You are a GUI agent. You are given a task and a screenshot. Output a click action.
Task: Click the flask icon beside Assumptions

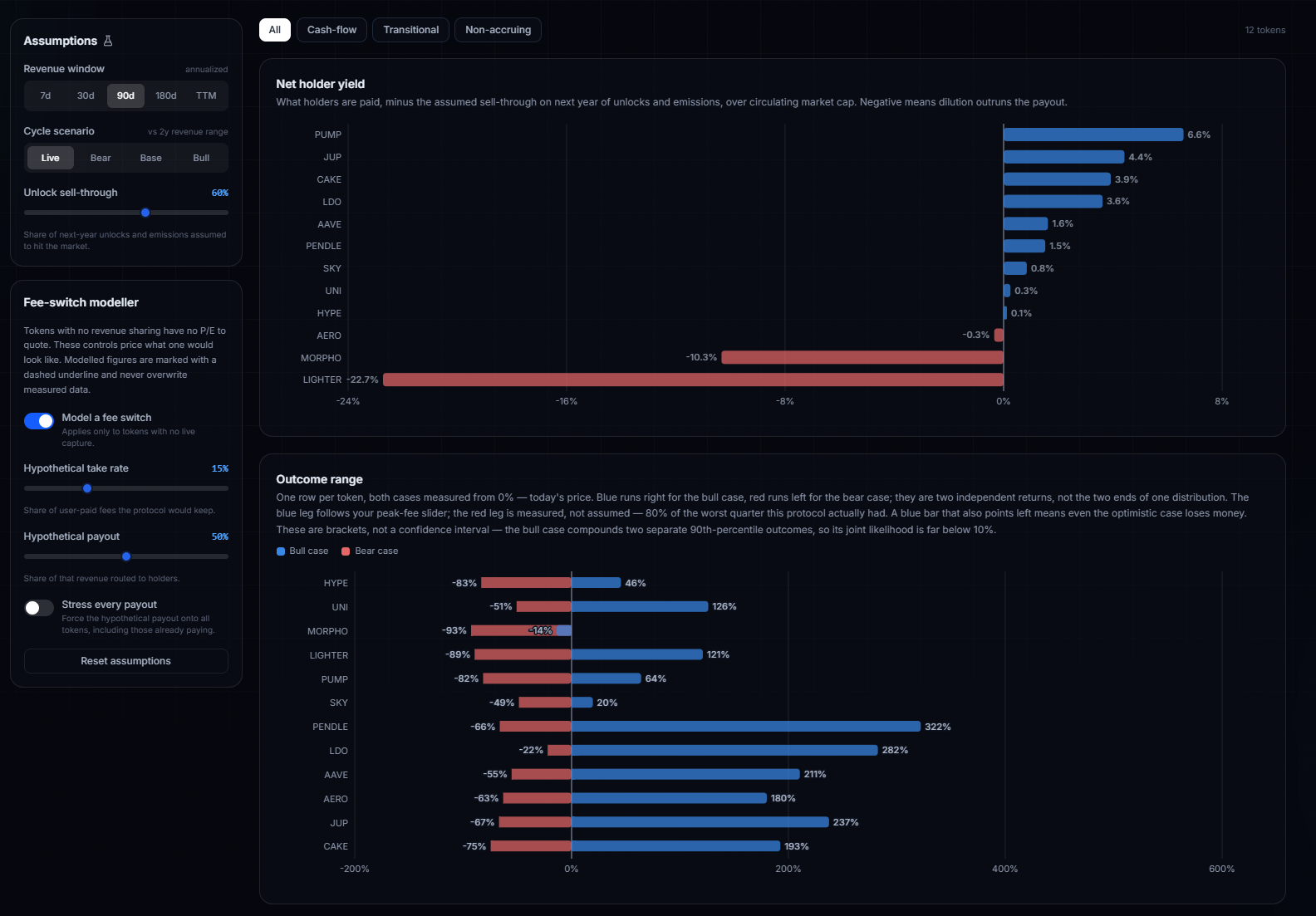pyautogui.click(x=108, y=41)
